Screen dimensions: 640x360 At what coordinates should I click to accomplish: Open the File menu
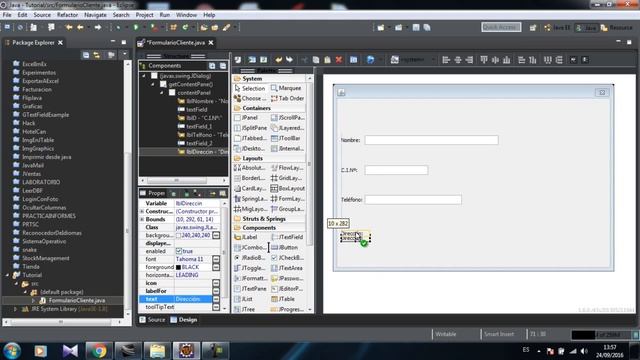[7, 15]
